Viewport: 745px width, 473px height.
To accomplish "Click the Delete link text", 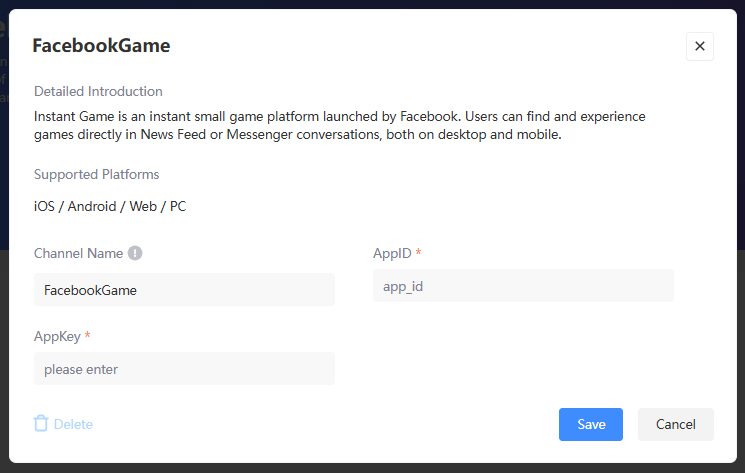I will [x=73, y=424].
